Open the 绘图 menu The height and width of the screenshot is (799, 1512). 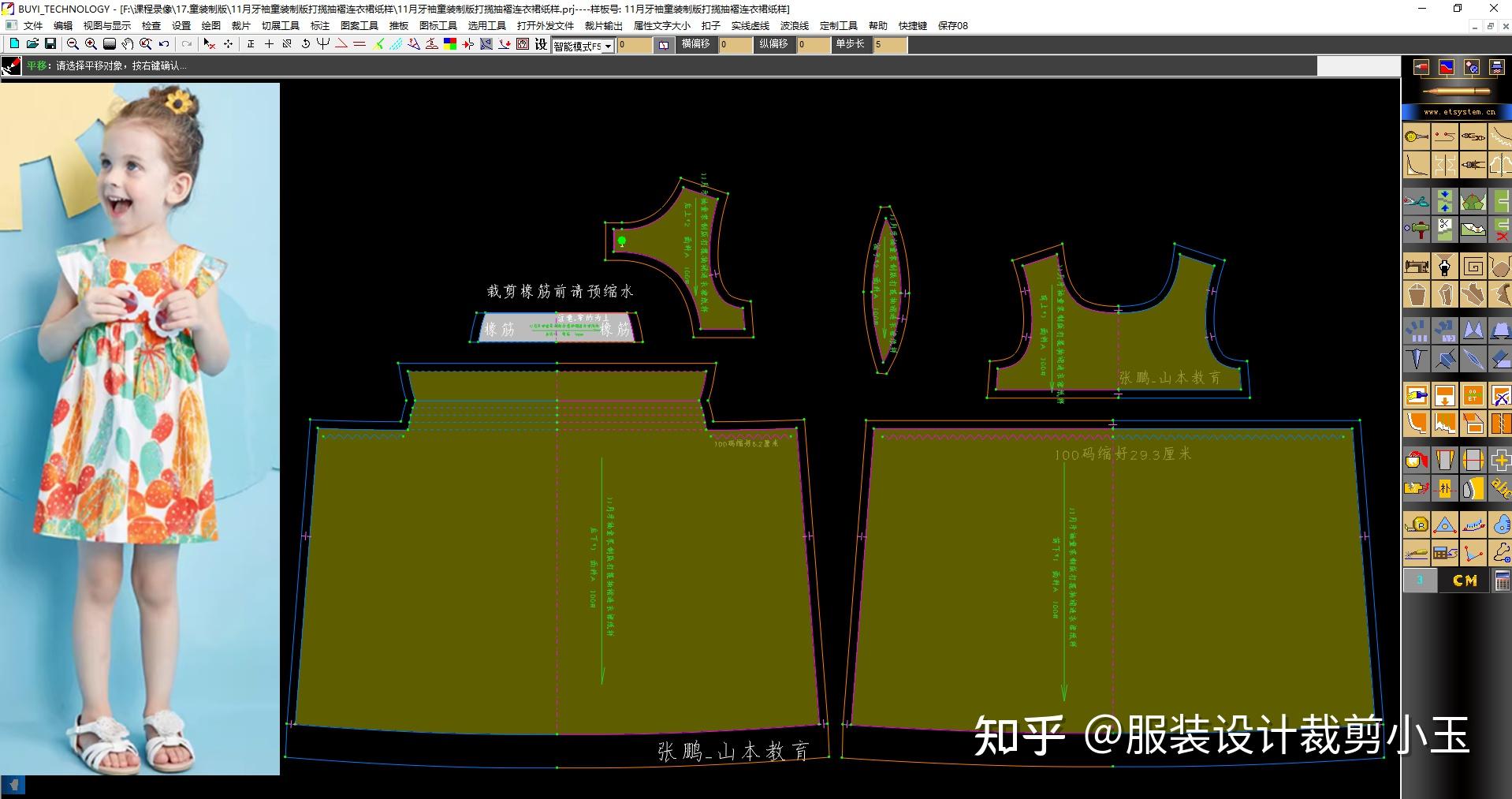coord(211,26)
